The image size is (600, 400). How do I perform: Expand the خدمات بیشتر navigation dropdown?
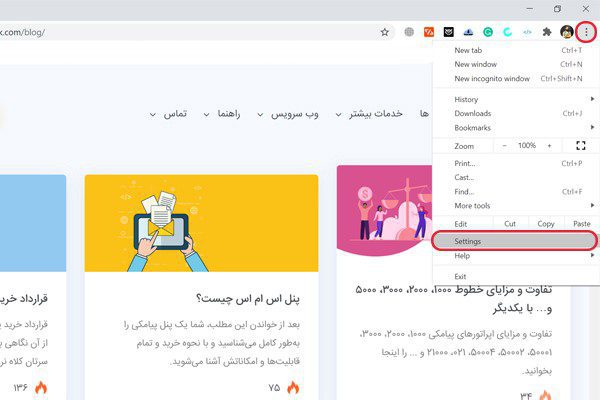[x=369, y=114]
